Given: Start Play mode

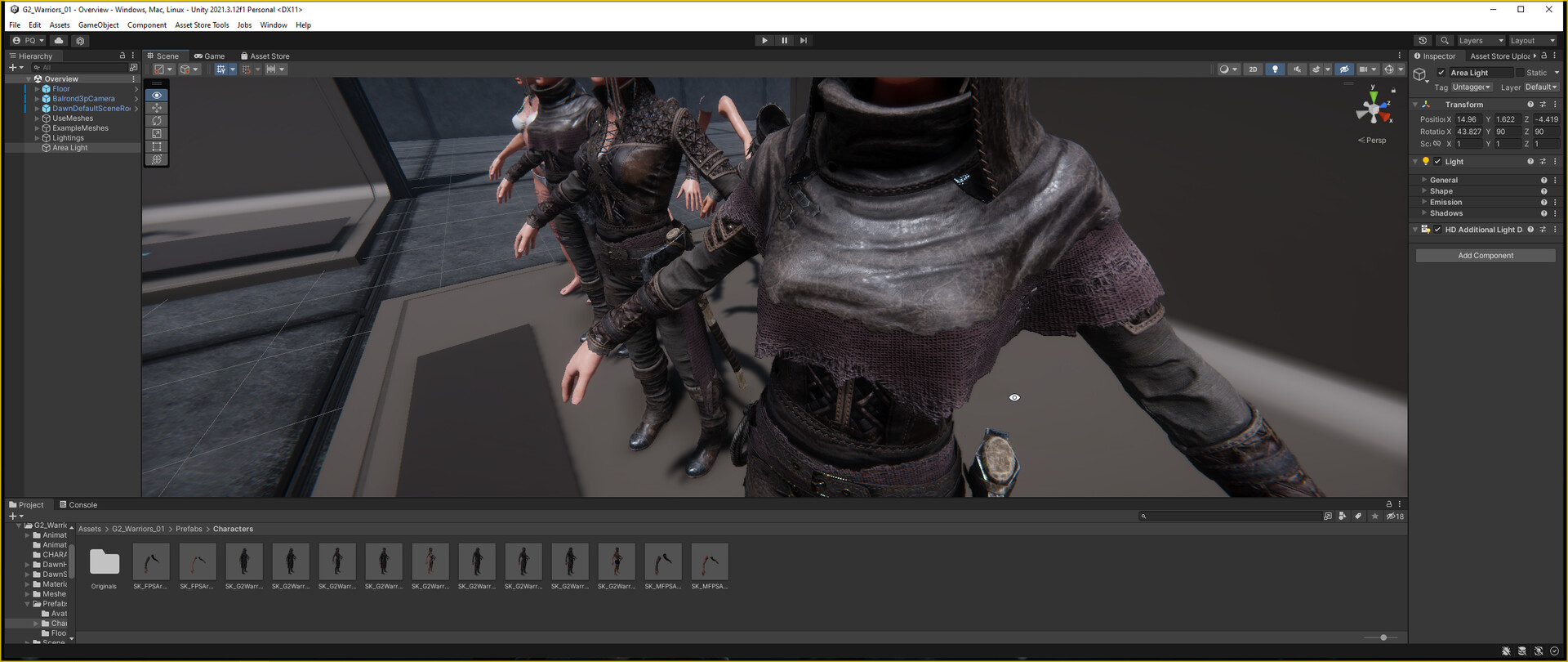Looking at the screenshot, I should [764, 40].
